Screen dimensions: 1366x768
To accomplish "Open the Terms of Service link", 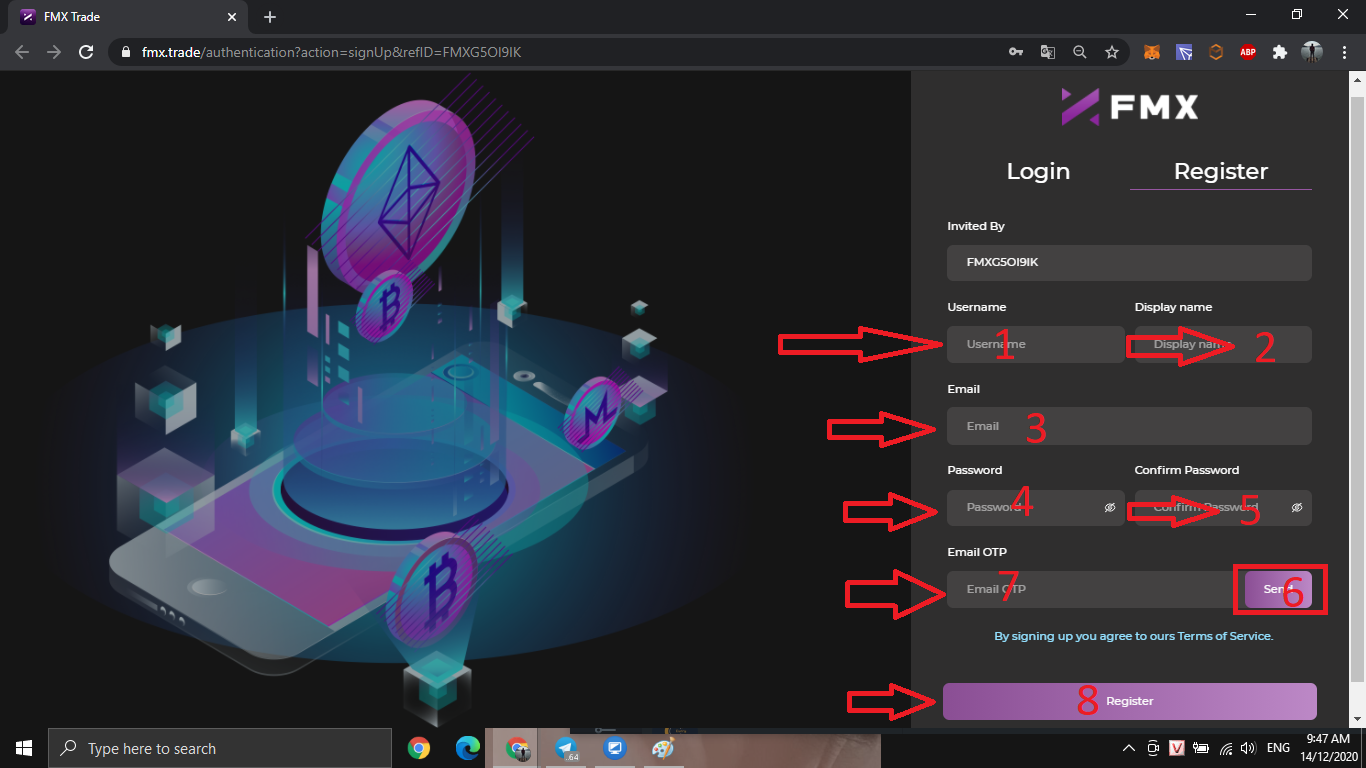I will [1225, 636].
